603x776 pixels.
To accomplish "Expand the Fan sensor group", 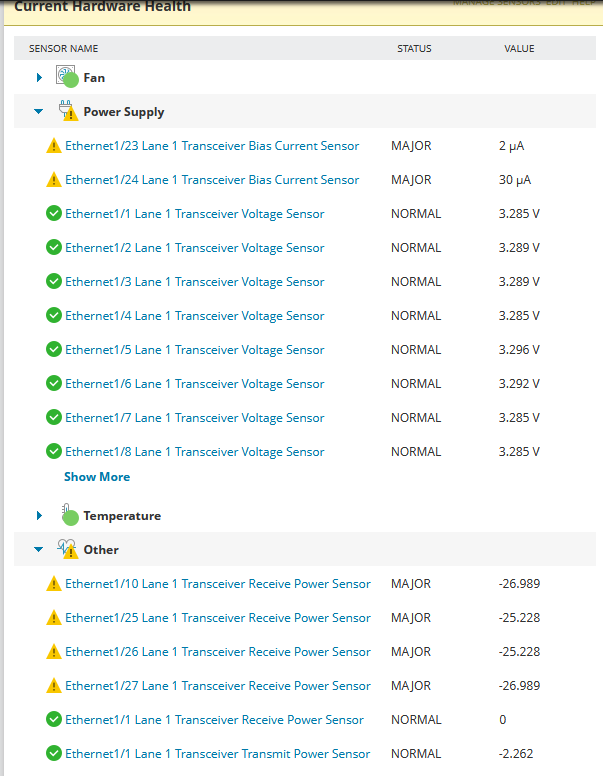I will (39, 78).
